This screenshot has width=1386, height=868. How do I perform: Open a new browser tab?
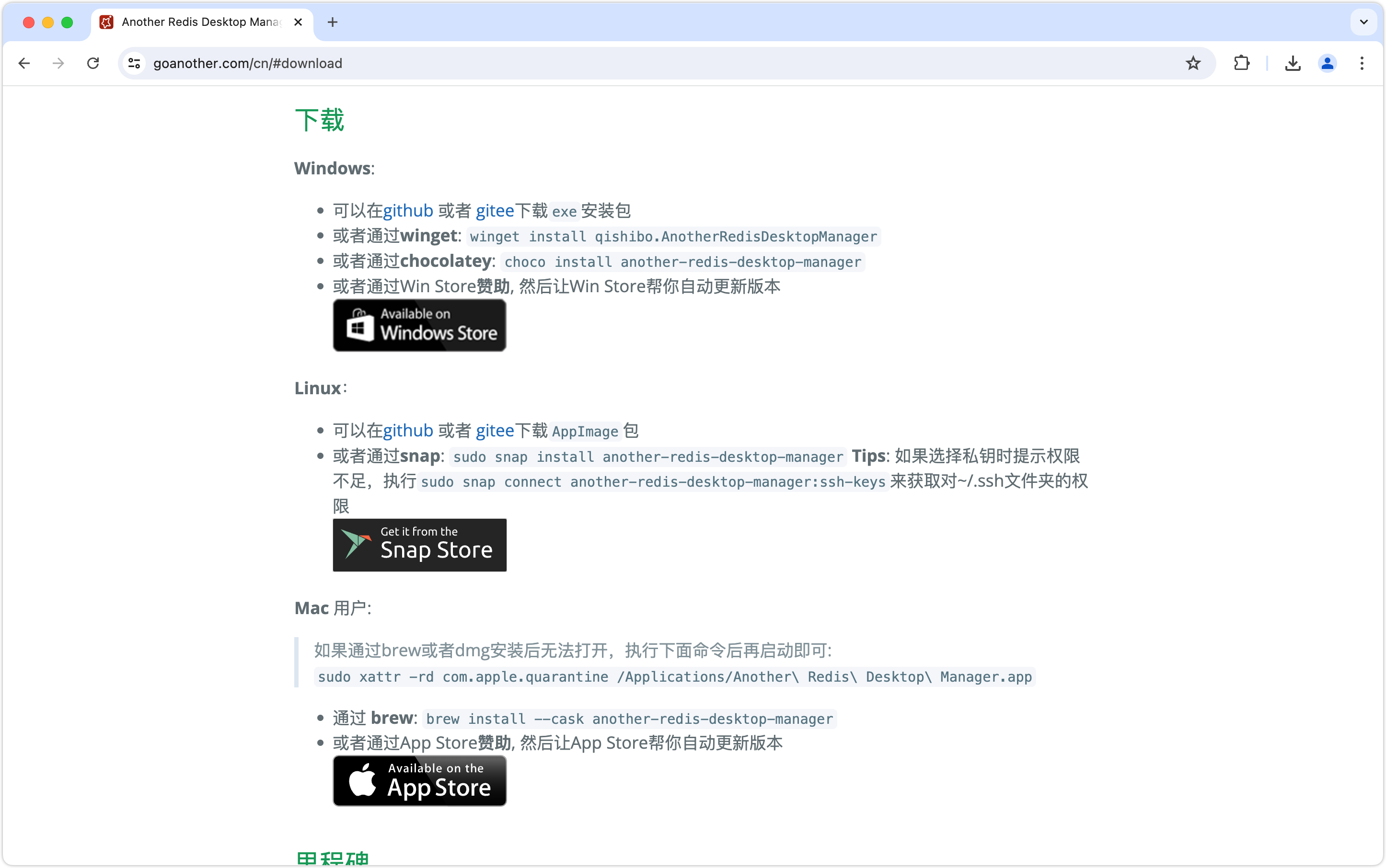(x=333, y=23)
